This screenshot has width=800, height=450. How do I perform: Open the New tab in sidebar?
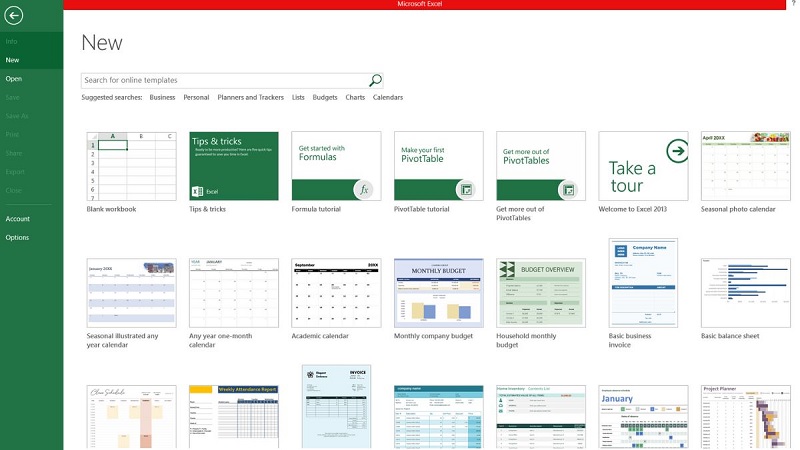click(x=12, y=60)
